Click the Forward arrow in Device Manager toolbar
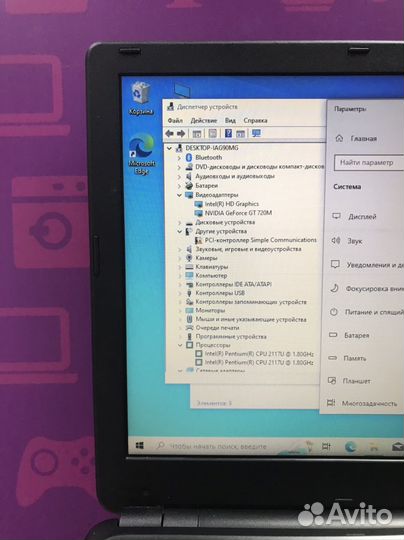Screen dimensions: 404x540 [x=181, y=134]
